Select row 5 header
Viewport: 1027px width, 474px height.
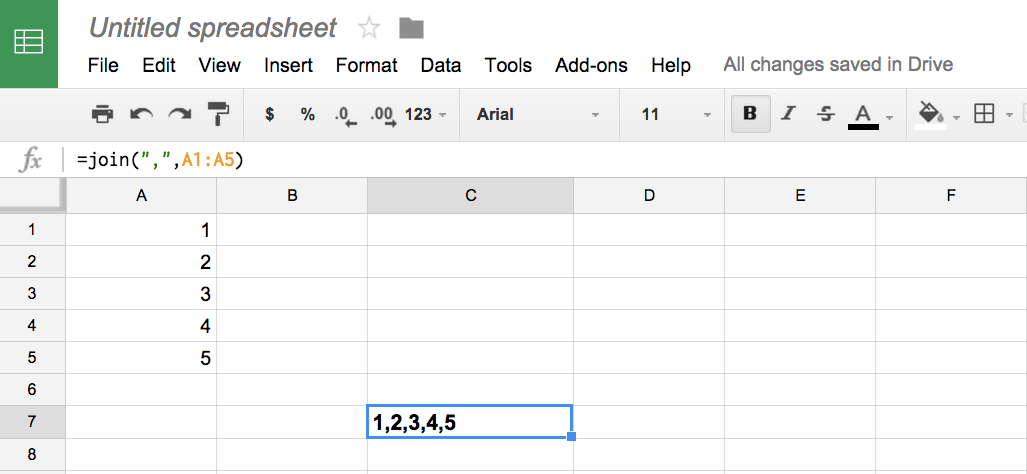tap(33, 358)
